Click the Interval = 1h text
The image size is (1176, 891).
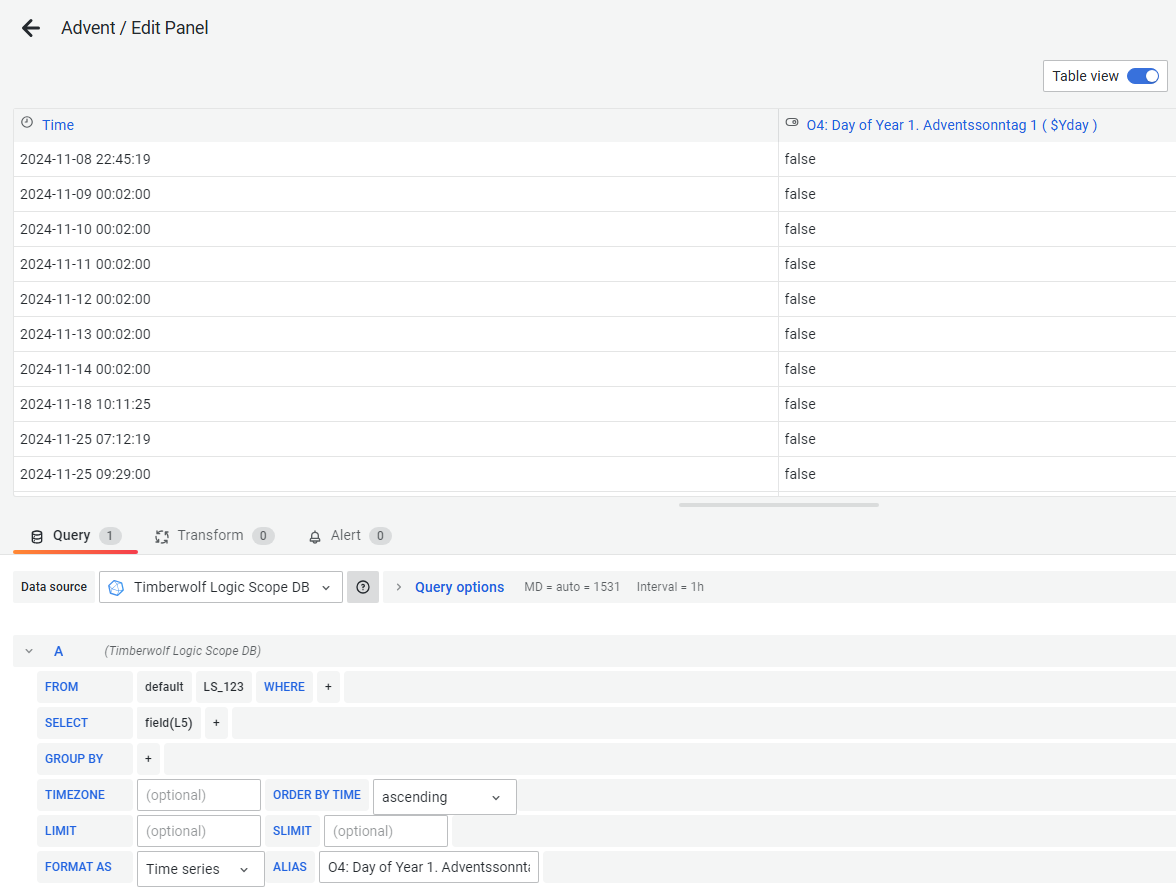click(670, 587)
